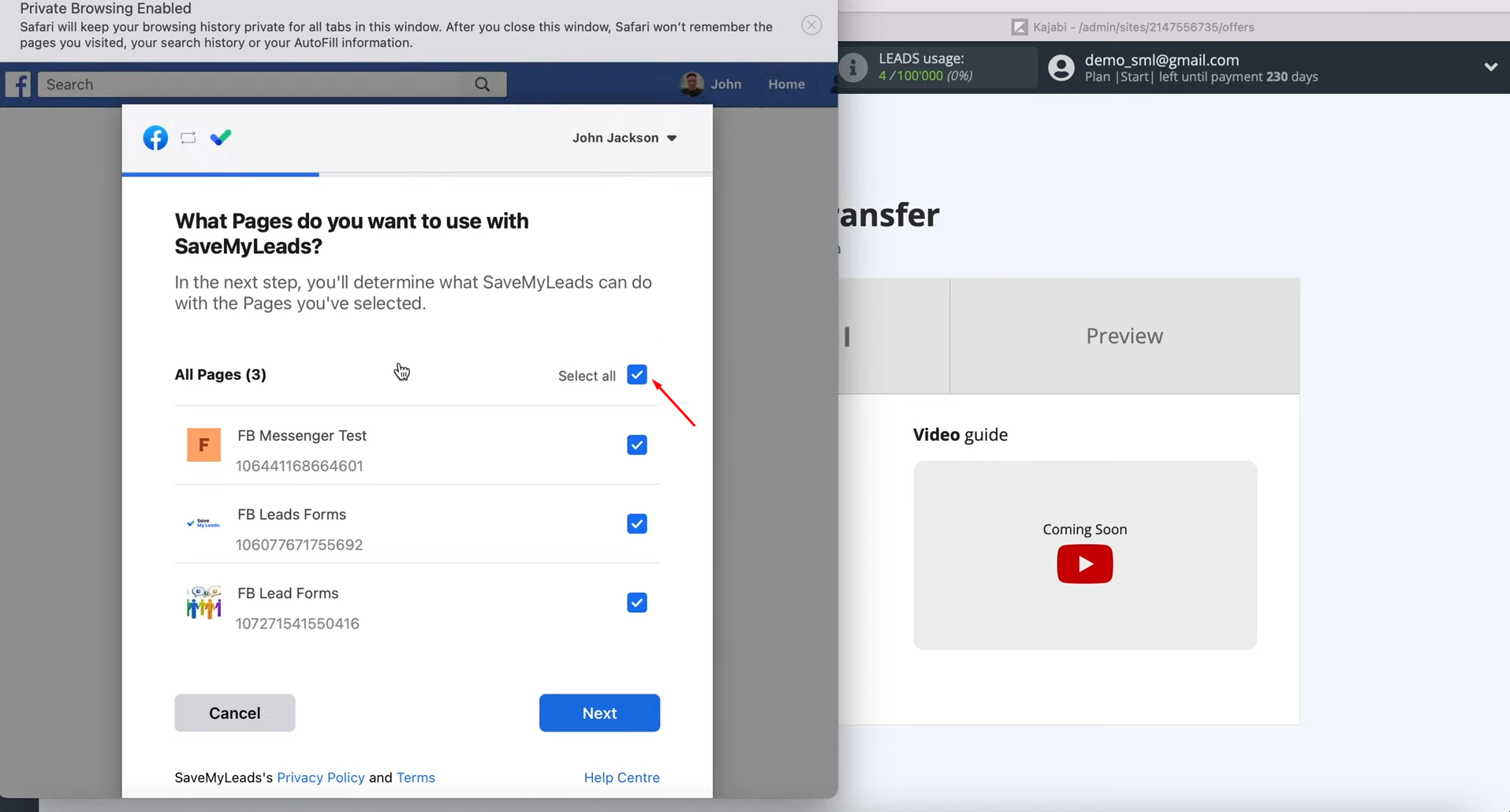Click the LEADS usage info icon

[852, 68]
